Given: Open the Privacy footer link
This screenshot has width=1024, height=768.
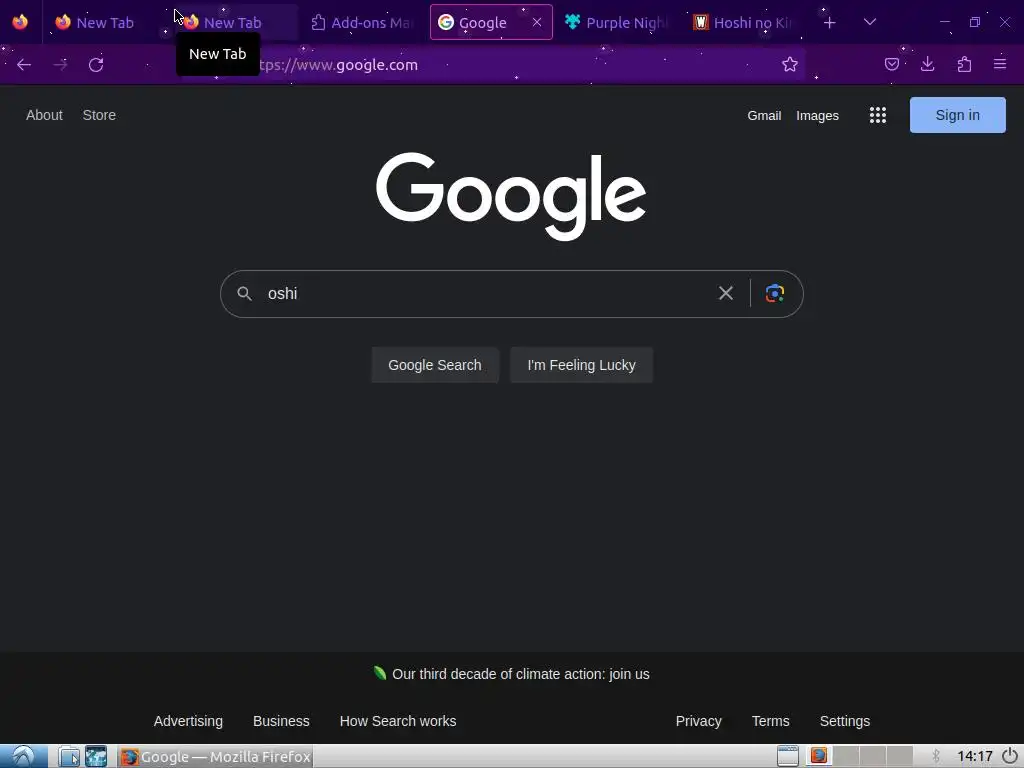Looking at the screenshot, I should tap(698, 721).
